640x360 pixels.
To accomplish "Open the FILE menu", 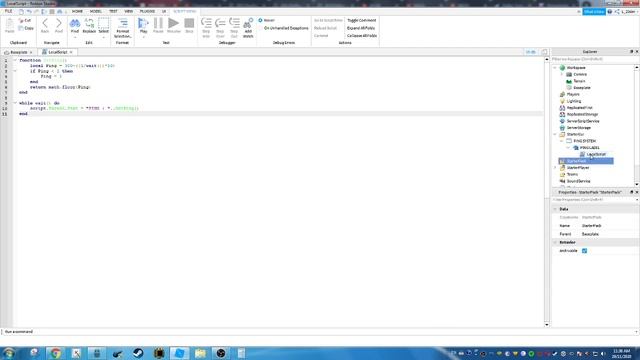I will click(x=8, y=11).
